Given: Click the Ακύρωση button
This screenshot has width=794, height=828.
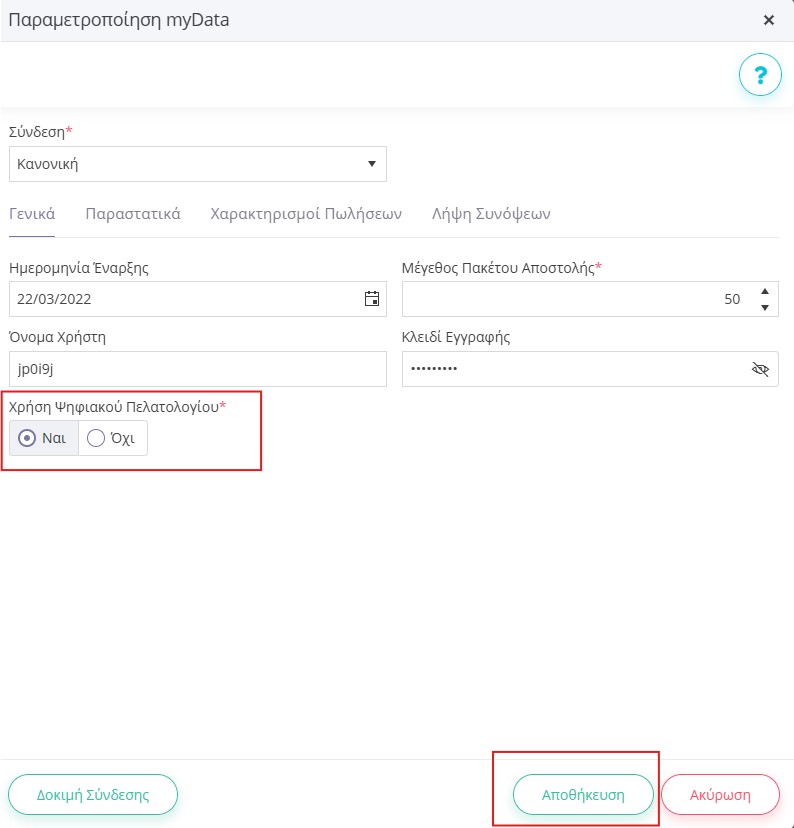Looking at the screenshot, I should (720, 795).
